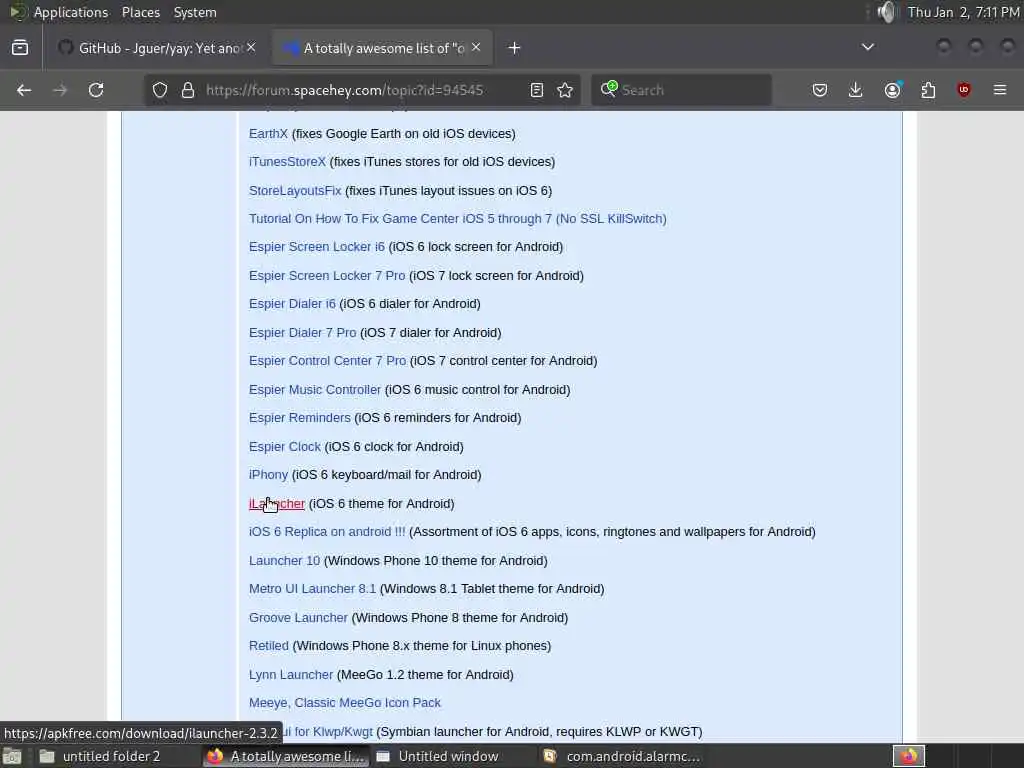
Task: Toggle reader view icon
Action: tap(537, 90)
